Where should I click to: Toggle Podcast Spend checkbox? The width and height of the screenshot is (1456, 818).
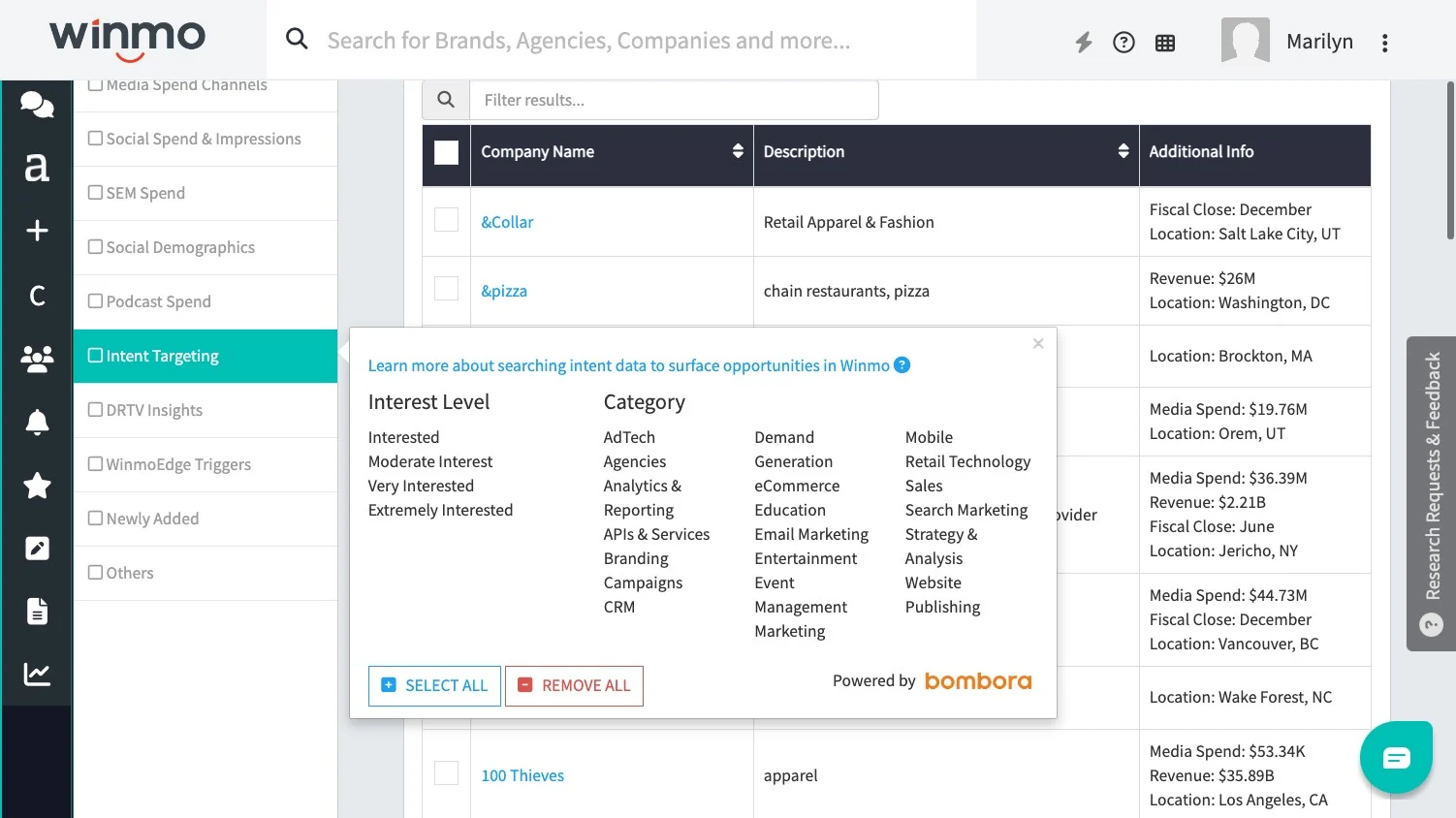coord(95,301)
